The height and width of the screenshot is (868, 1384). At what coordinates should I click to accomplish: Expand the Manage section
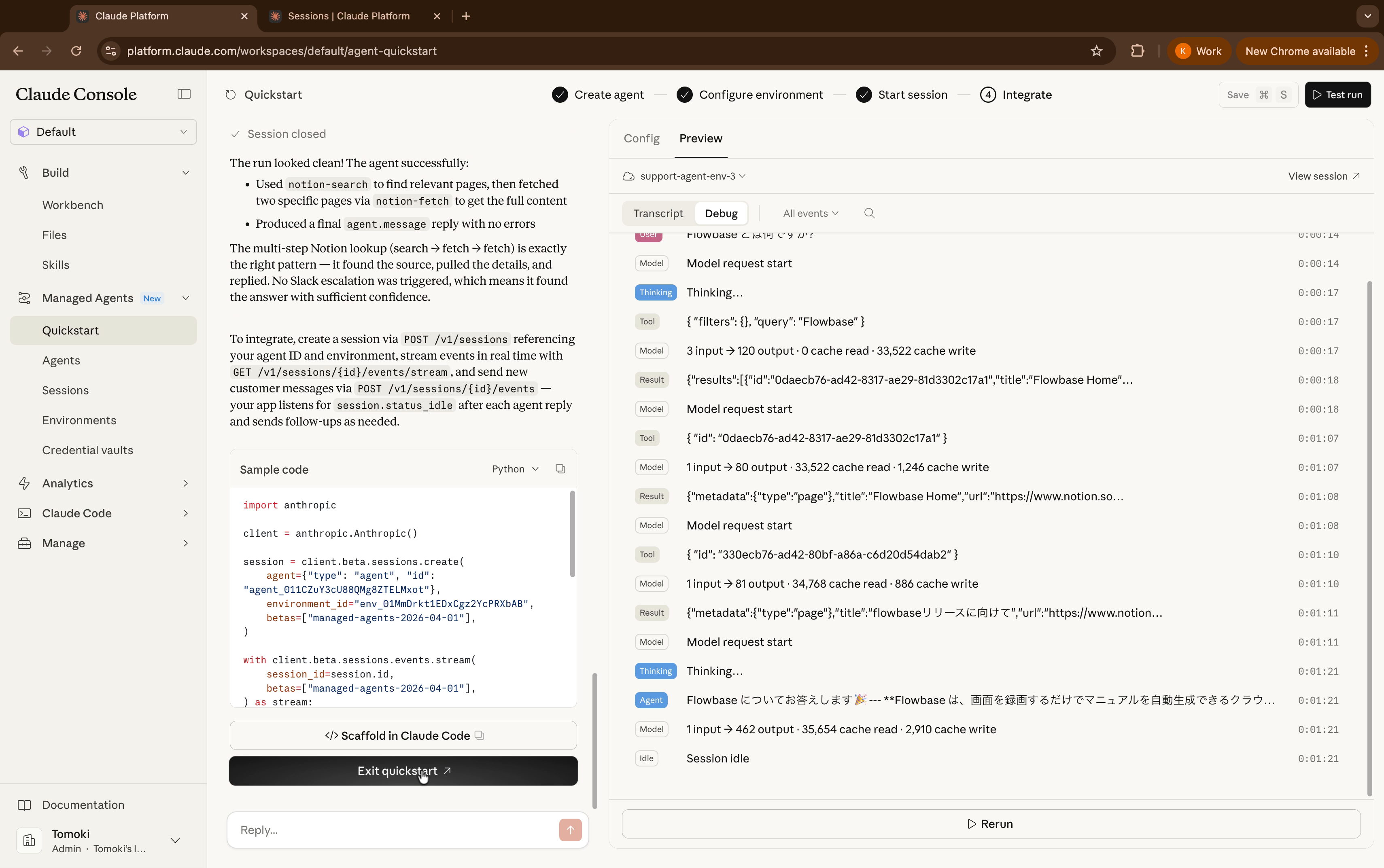tap(185, 543)
